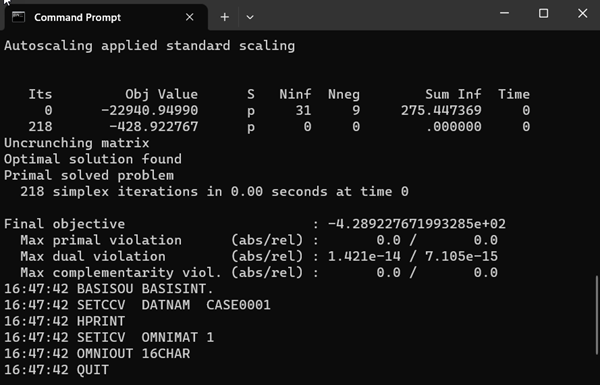Viewport: 600px width, 385px height.
Task: Click 'Autoscaling applied standard scaling' text
Action: 150,46
